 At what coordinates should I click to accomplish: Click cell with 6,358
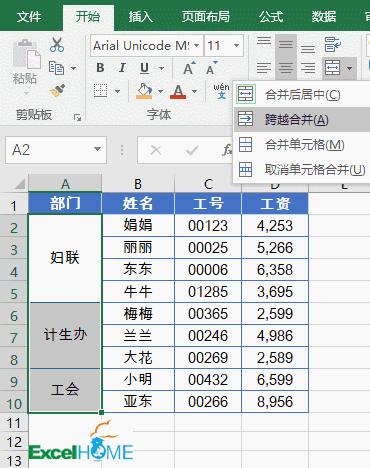[x=275, y=269]
